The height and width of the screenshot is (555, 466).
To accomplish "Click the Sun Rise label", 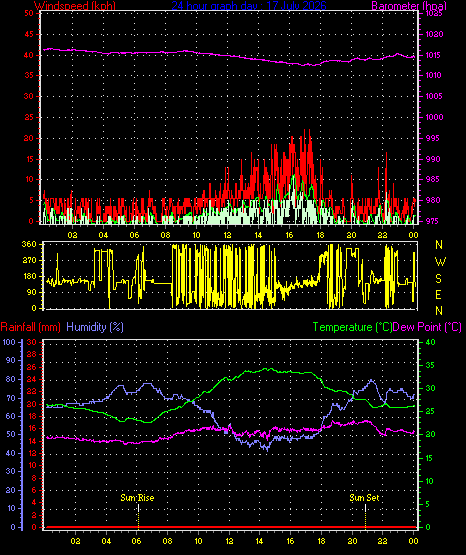I will pyautogui.click(x=137, y=498).
